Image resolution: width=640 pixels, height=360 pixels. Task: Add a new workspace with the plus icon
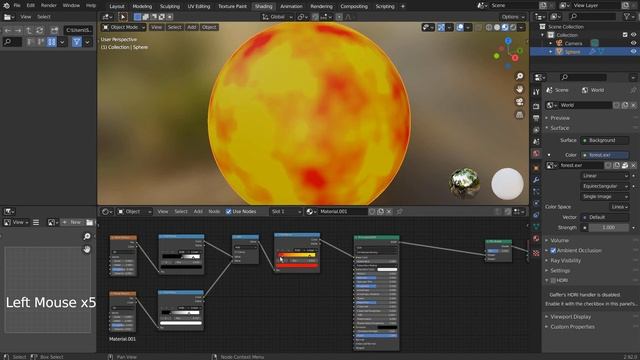tap(402, 6)
